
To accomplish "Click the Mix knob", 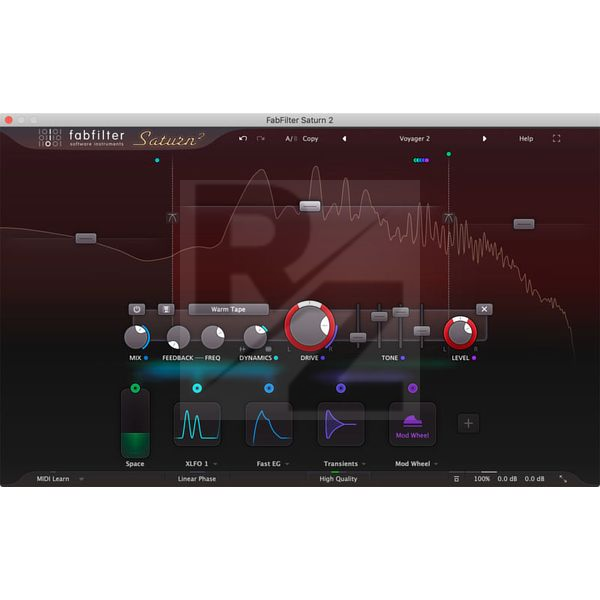I will [x=136, y=337].
